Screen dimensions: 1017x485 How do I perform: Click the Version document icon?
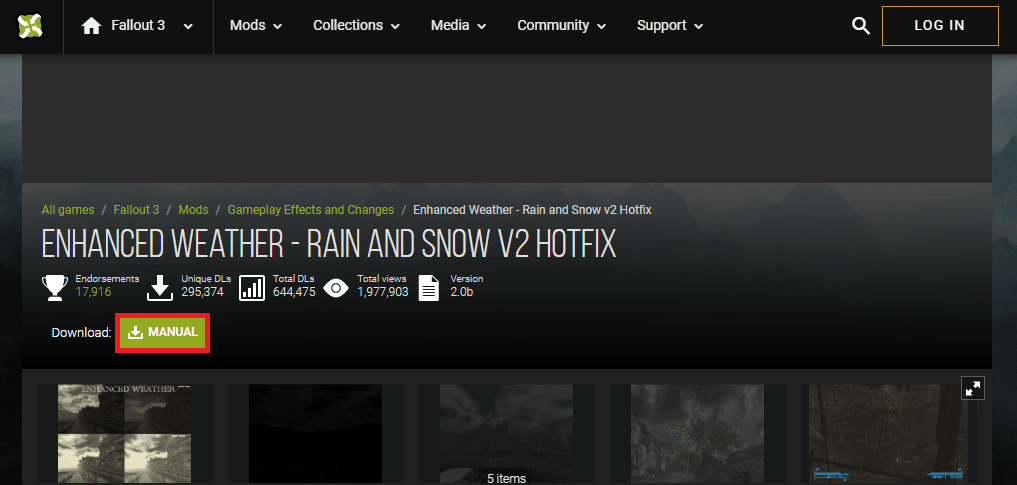tap(429, 287)
